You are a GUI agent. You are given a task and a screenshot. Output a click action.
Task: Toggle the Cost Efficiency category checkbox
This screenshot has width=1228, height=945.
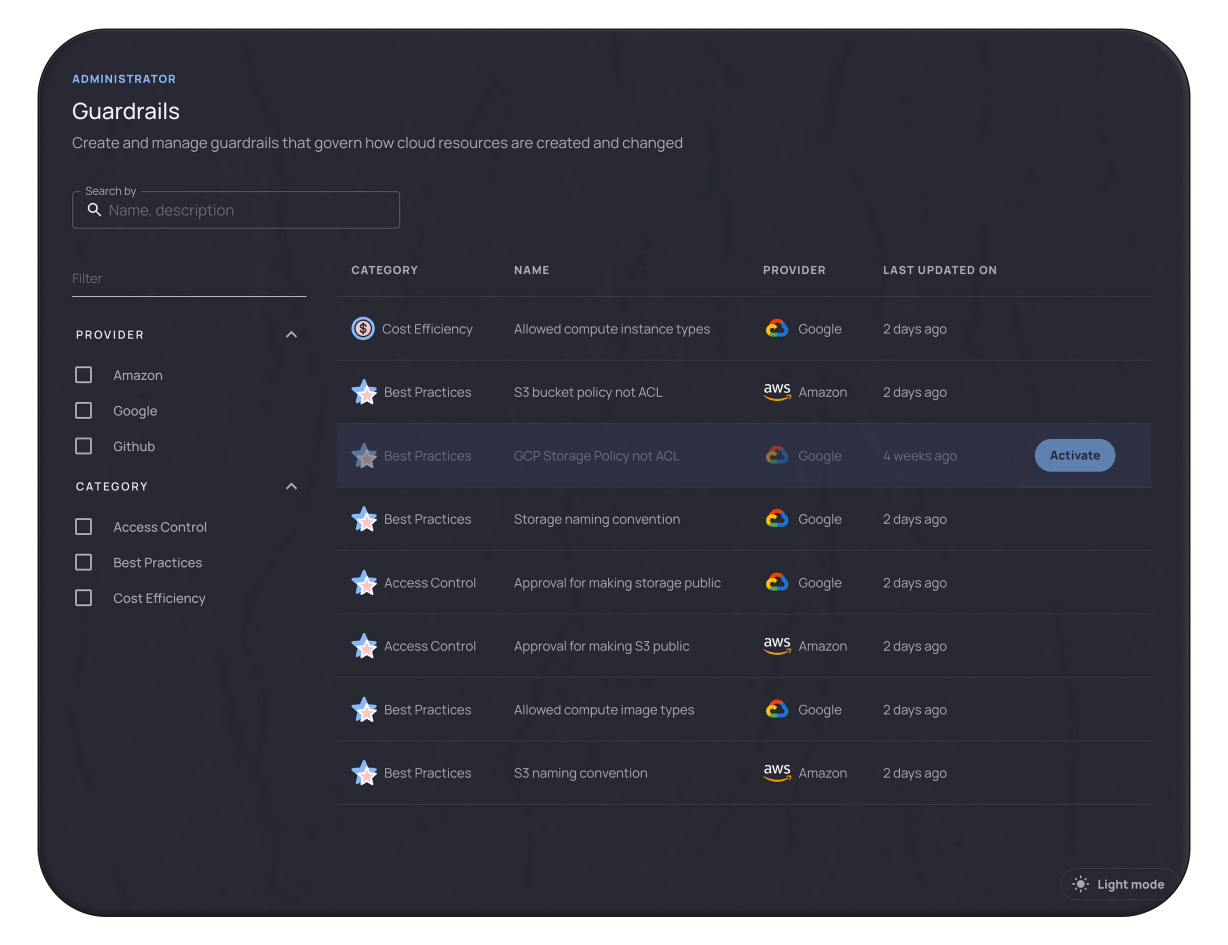pos(84,598)
